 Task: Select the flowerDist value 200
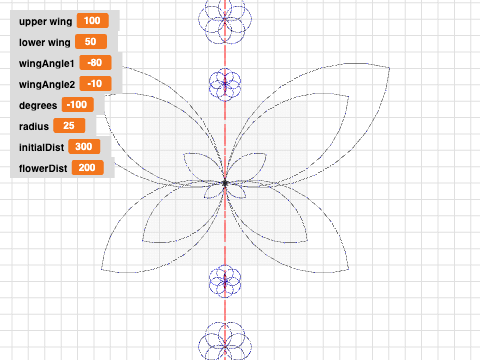(x=87, y=168)
